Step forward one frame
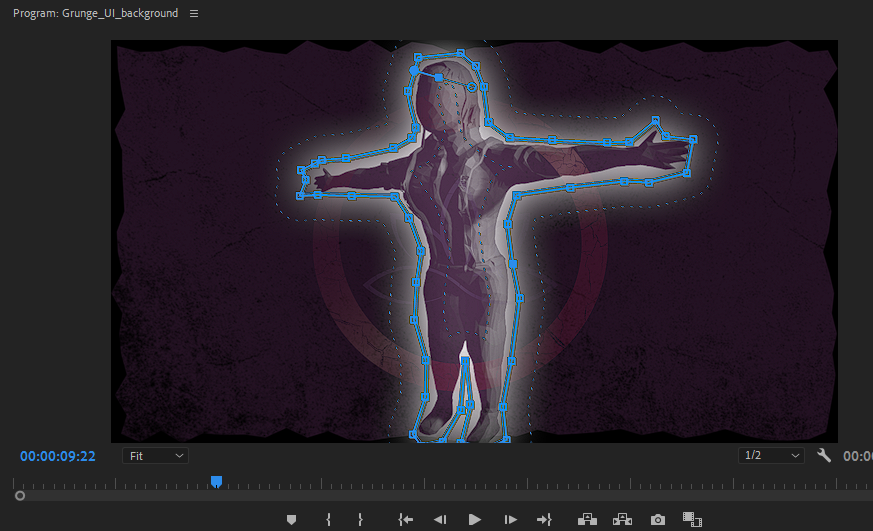 (510, 519)
